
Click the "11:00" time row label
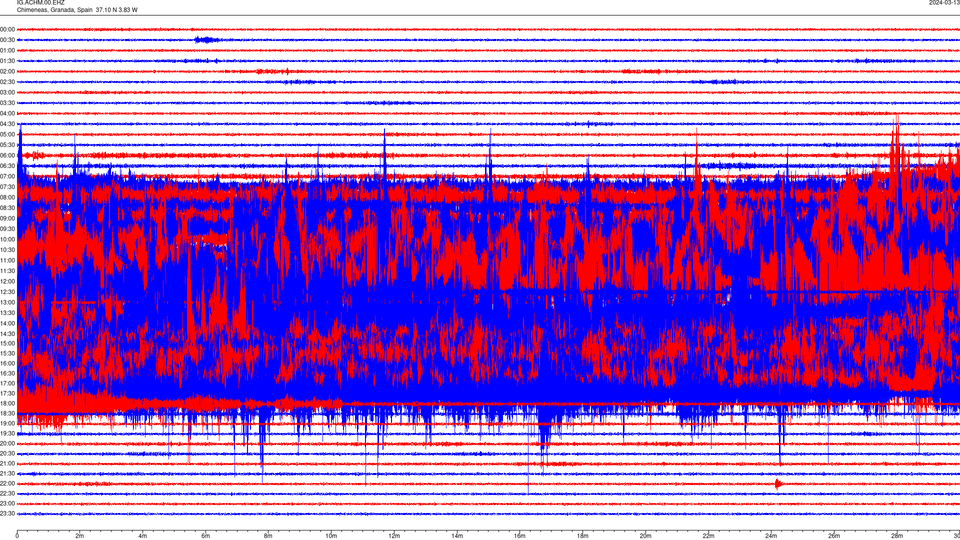coord(7,260)
